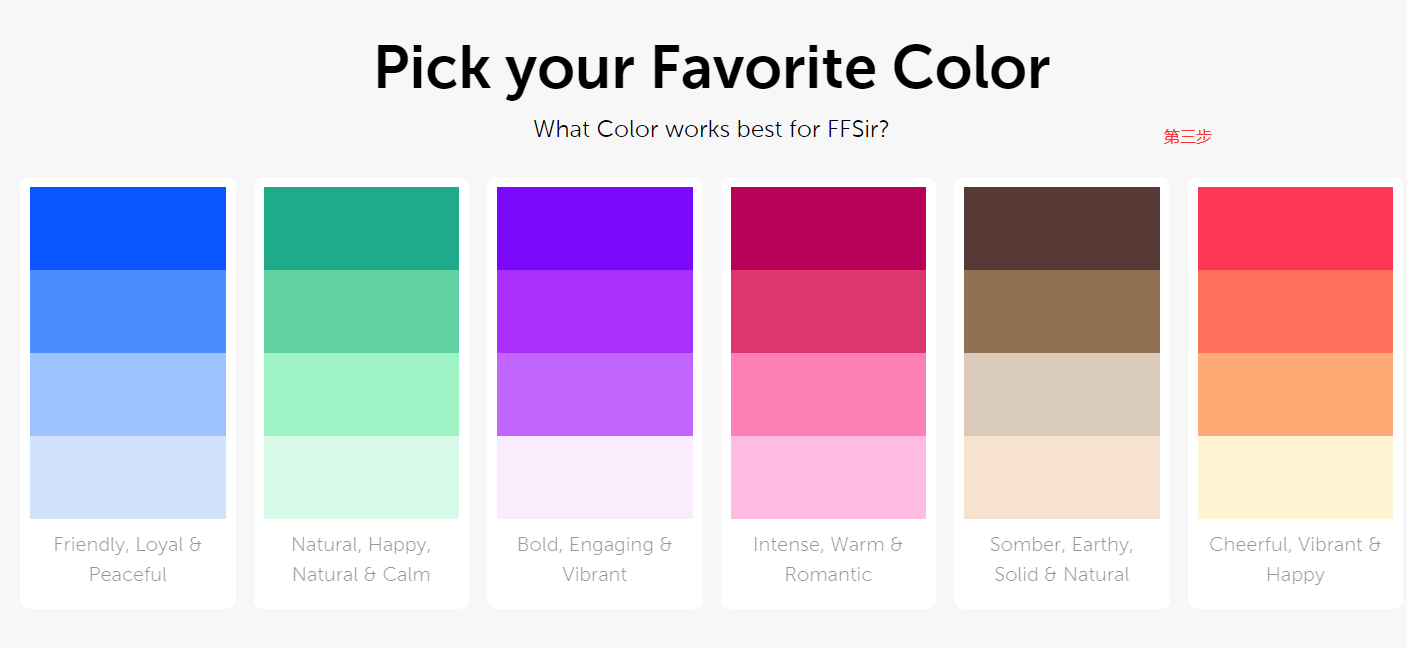Pick the vivid deep purple swatch
The image size is (1407, 648).
tap(595, 228)
